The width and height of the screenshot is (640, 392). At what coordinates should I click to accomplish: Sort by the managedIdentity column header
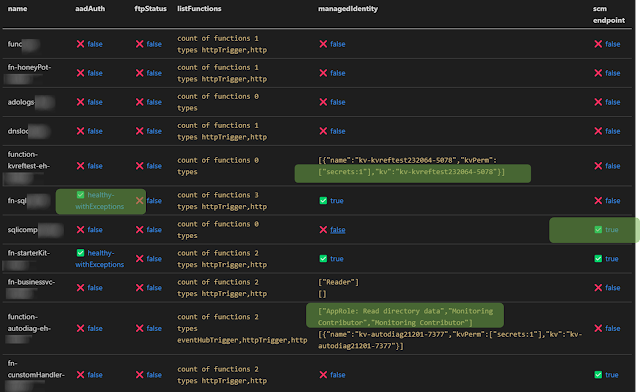click(x=348, y=9)
